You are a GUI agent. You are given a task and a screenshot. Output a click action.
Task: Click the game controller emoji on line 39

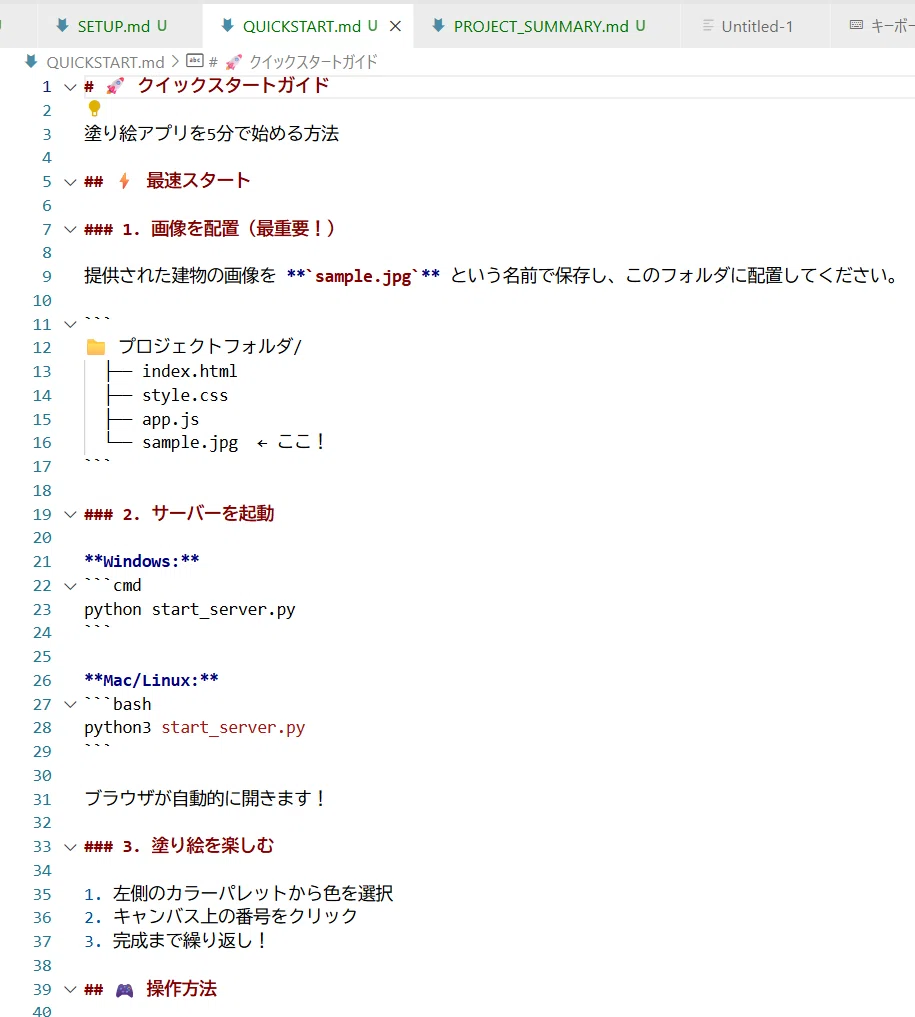tap(125, 990)
